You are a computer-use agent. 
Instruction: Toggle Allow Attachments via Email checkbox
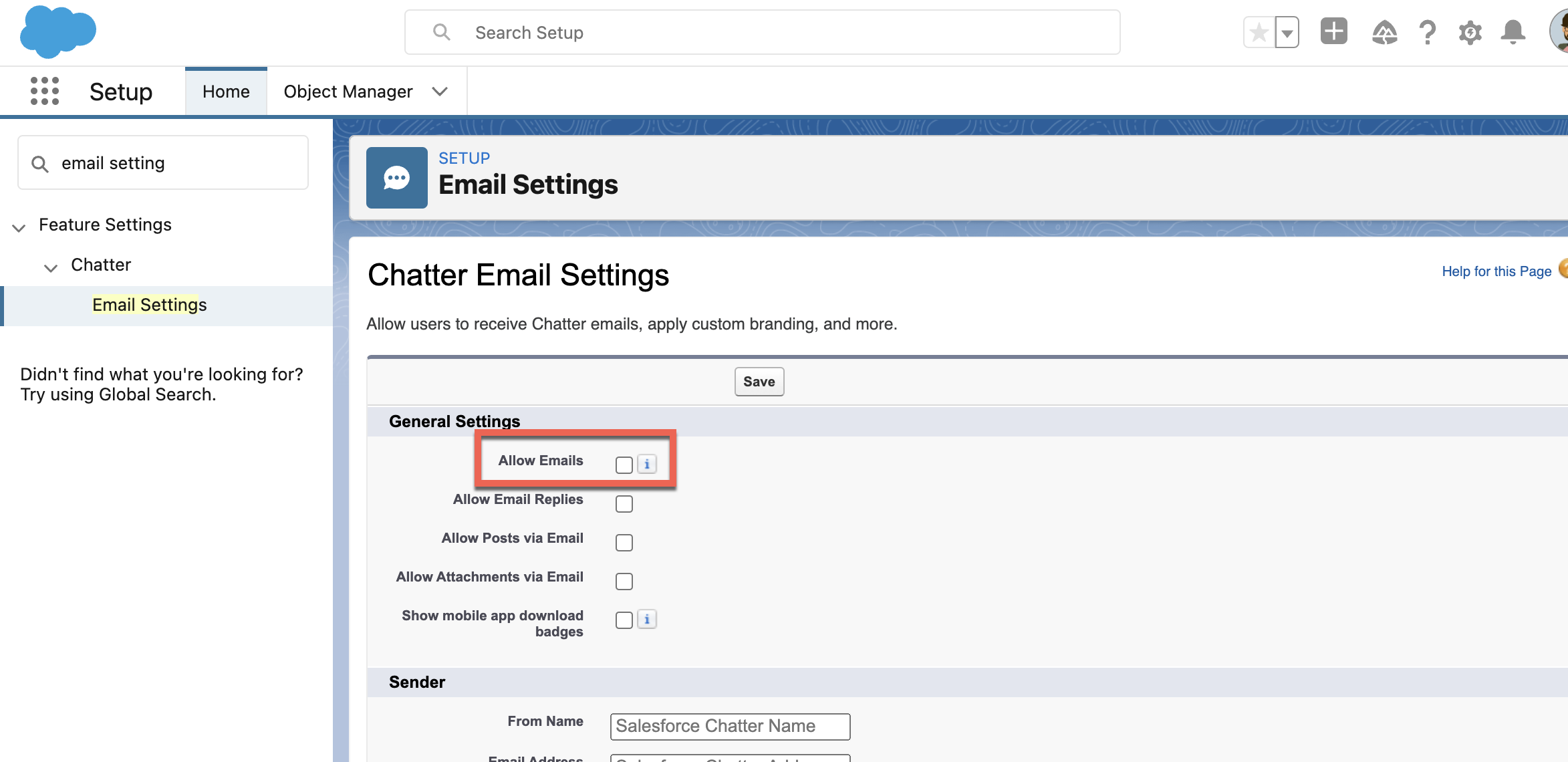(624, 582)
